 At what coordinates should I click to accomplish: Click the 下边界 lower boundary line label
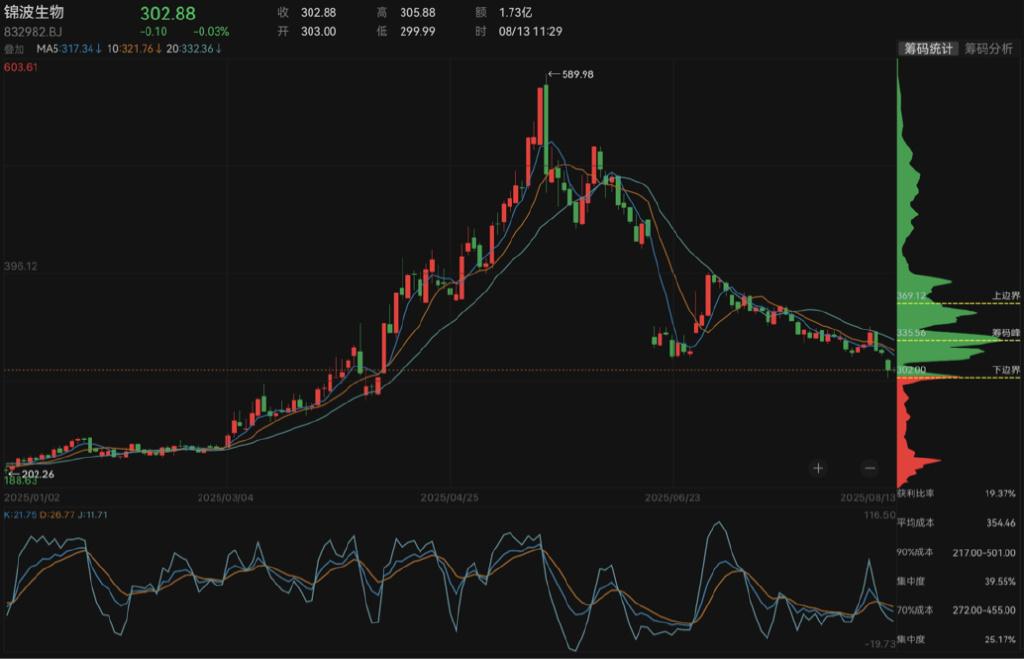point(1004,370)
